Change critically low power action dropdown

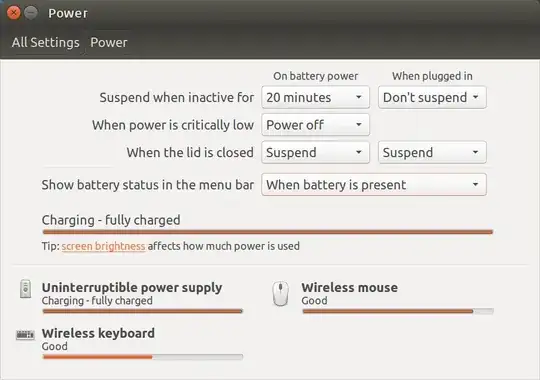pyautogui.click(x=315, y=125)
